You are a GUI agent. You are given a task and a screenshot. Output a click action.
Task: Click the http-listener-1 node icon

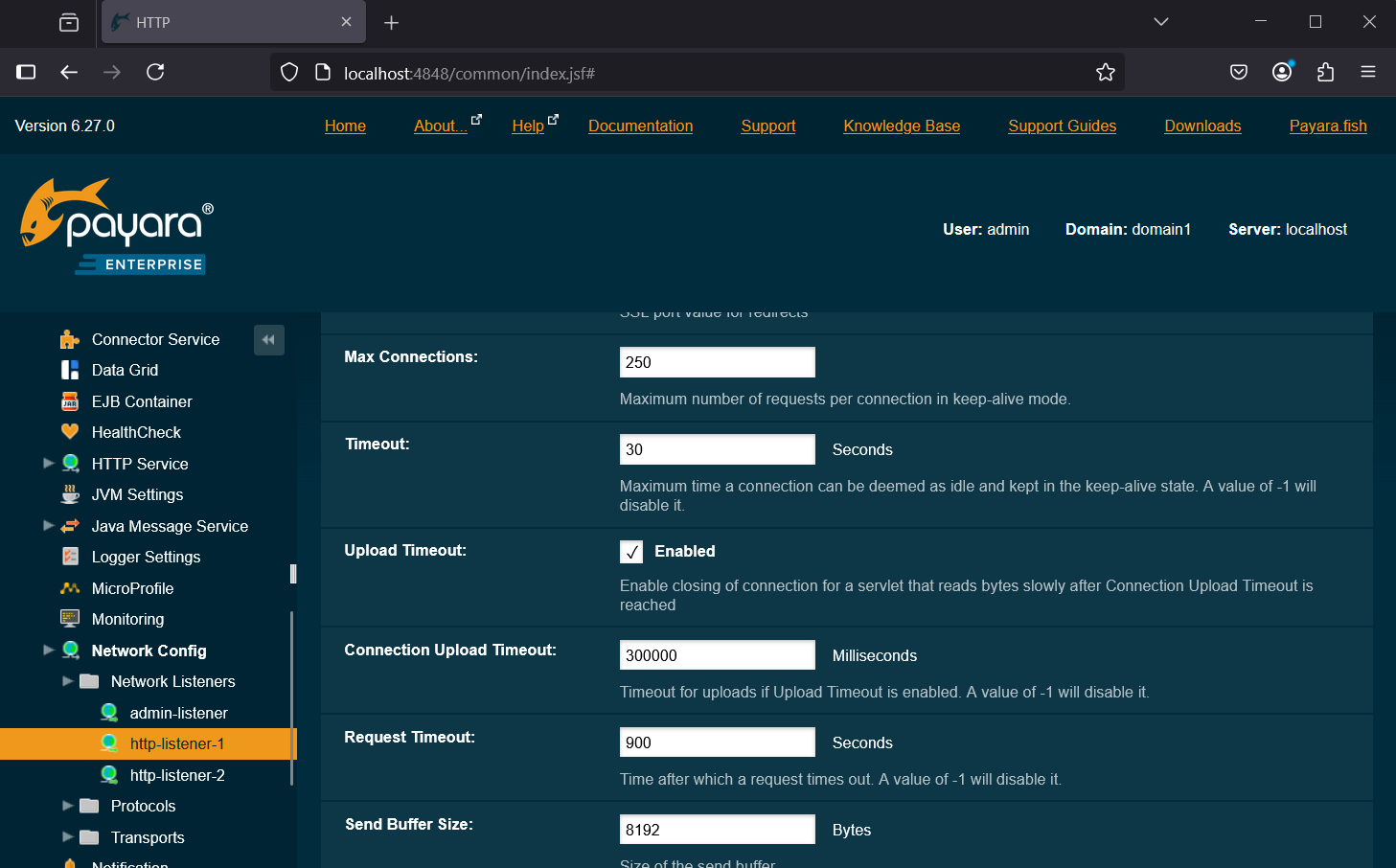click(109, 743)
